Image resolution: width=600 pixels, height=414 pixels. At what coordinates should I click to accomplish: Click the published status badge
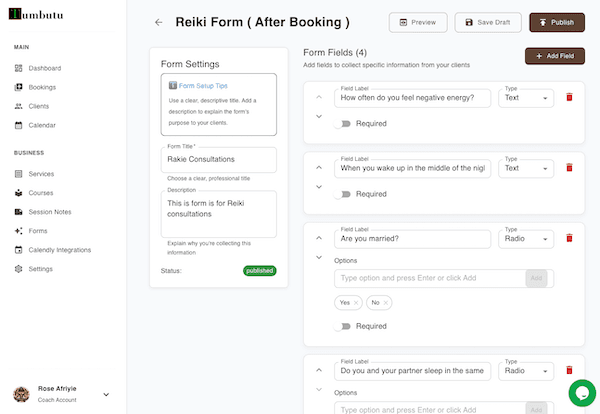[259, 271]
